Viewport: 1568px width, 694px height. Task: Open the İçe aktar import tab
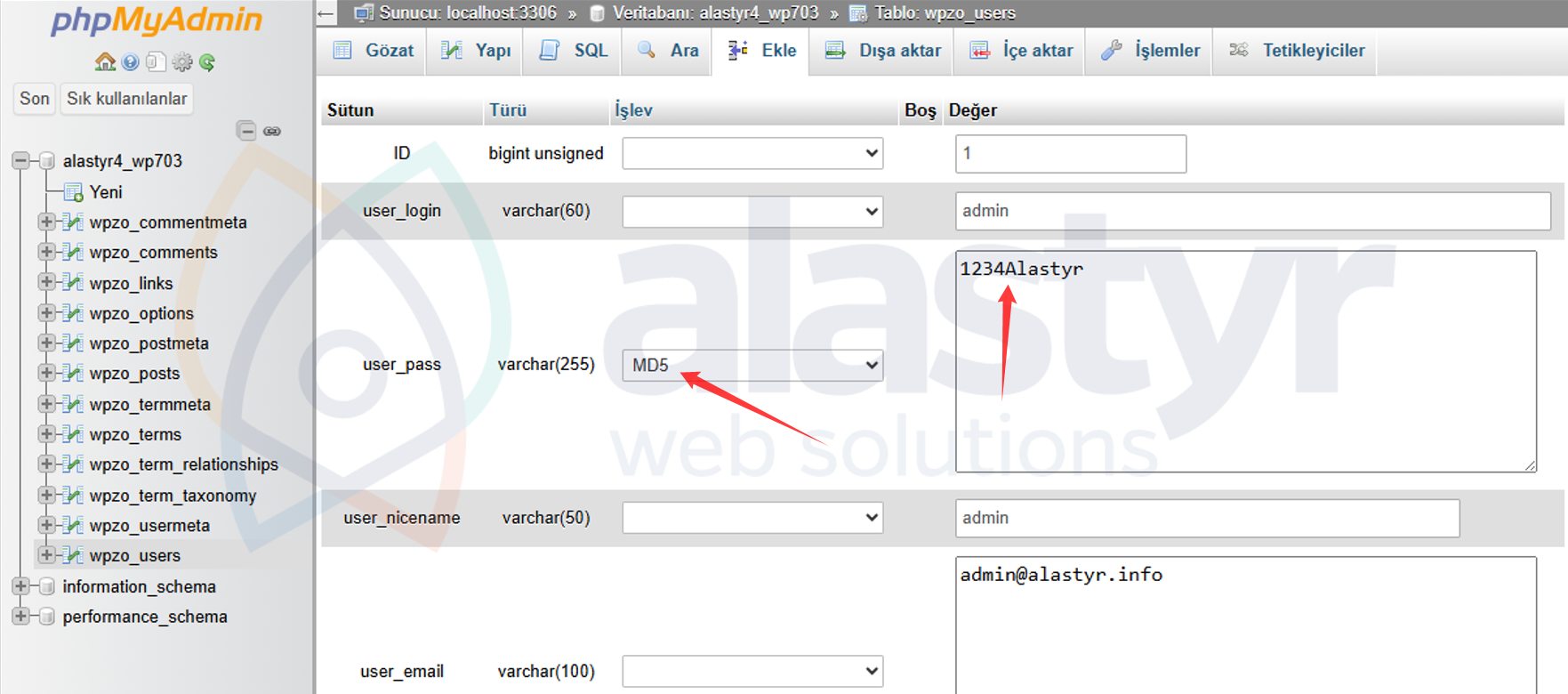(x=1021, y=51)
